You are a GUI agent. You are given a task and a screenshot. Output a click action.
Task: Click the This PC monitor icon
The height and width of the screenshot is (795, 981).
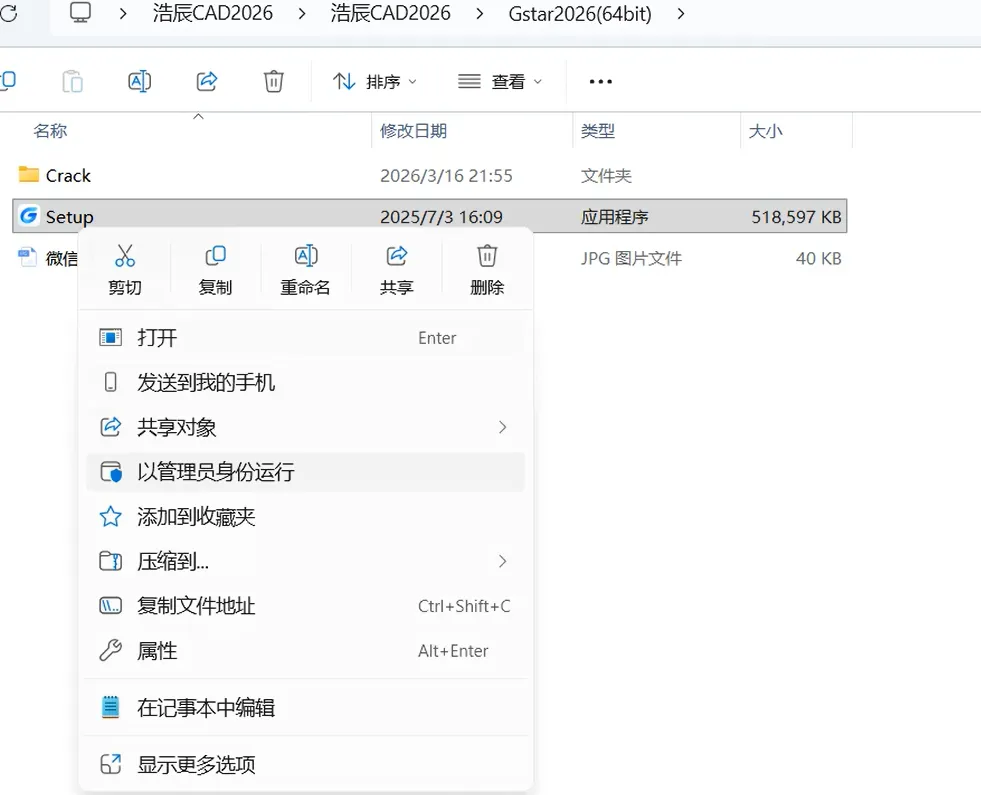click(80, 13)
